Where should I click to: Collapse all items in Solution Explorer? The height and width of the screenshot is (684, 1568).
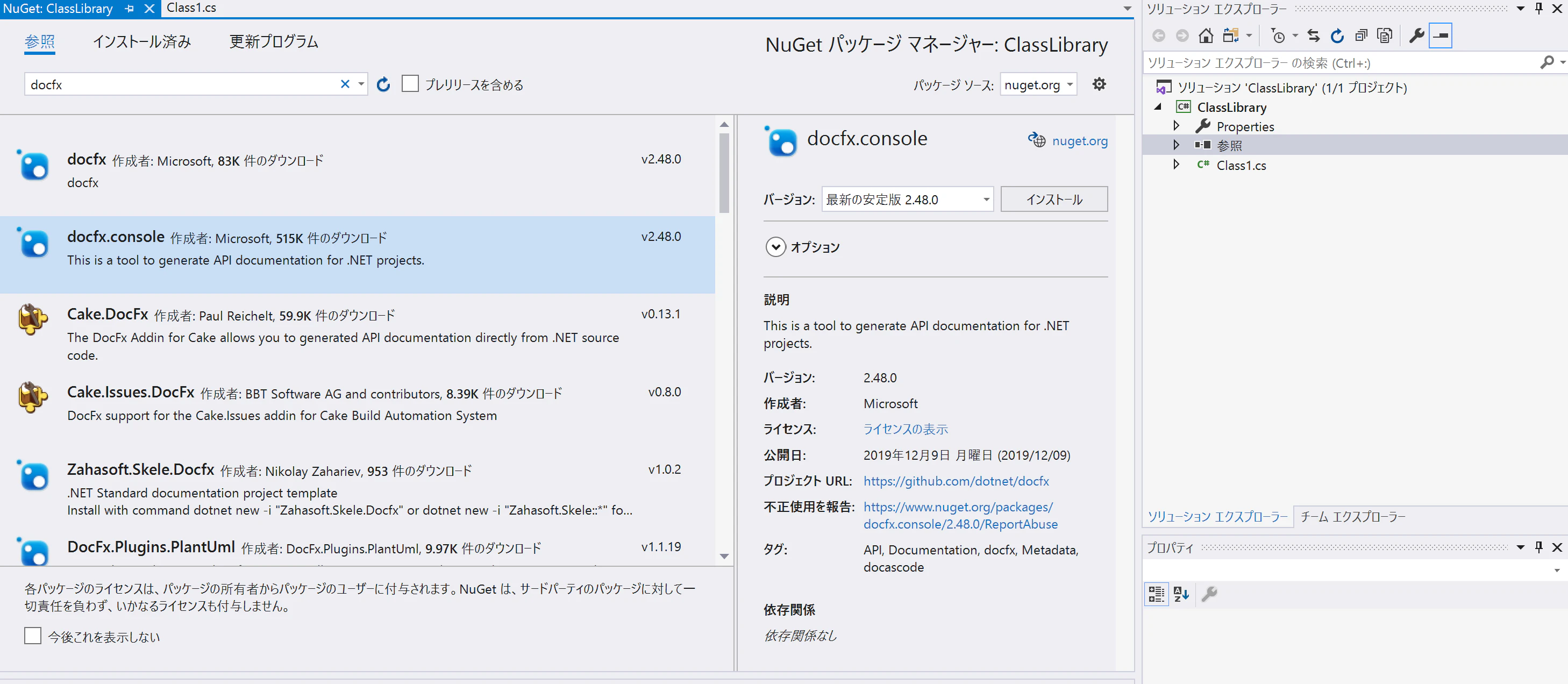(1361, 36)
